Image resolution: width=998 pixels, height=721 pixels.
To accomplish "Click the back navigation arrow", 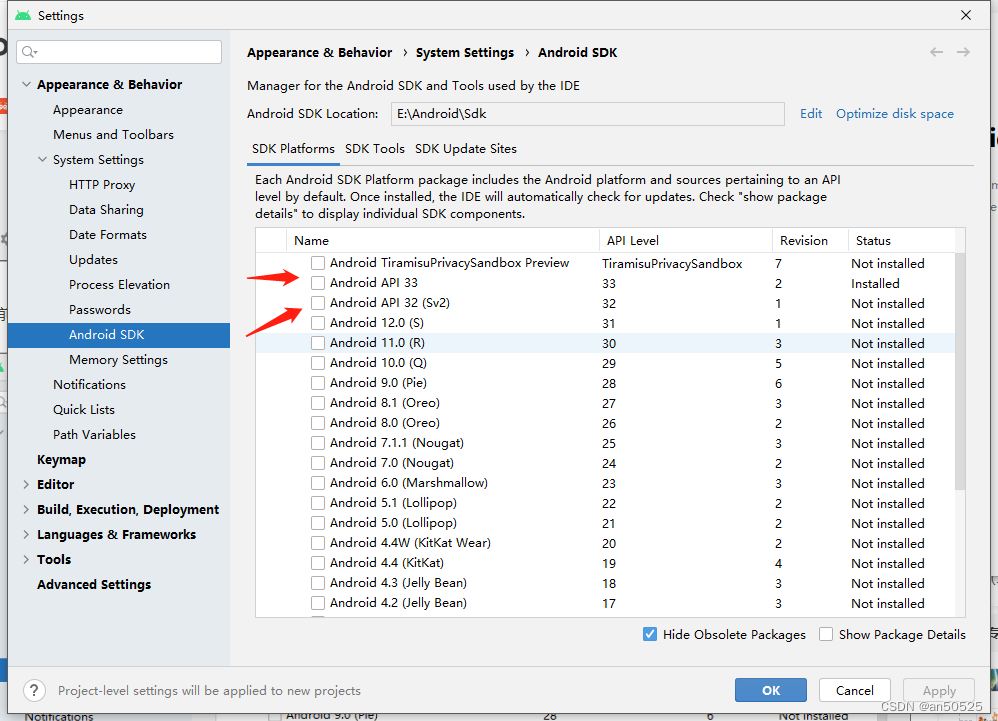I will click(936, 52).
